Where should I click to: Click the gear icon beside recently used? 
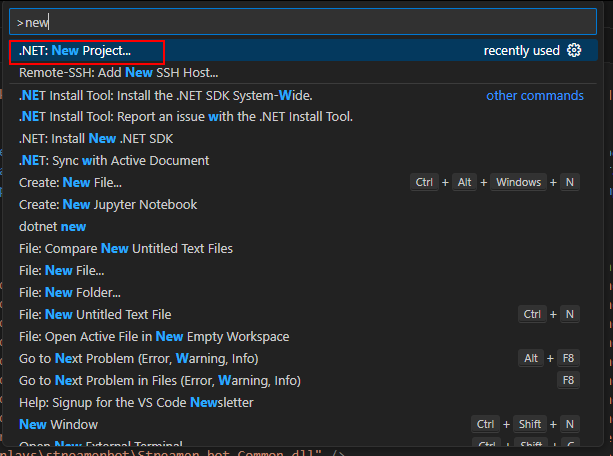[x=574, y=50]
